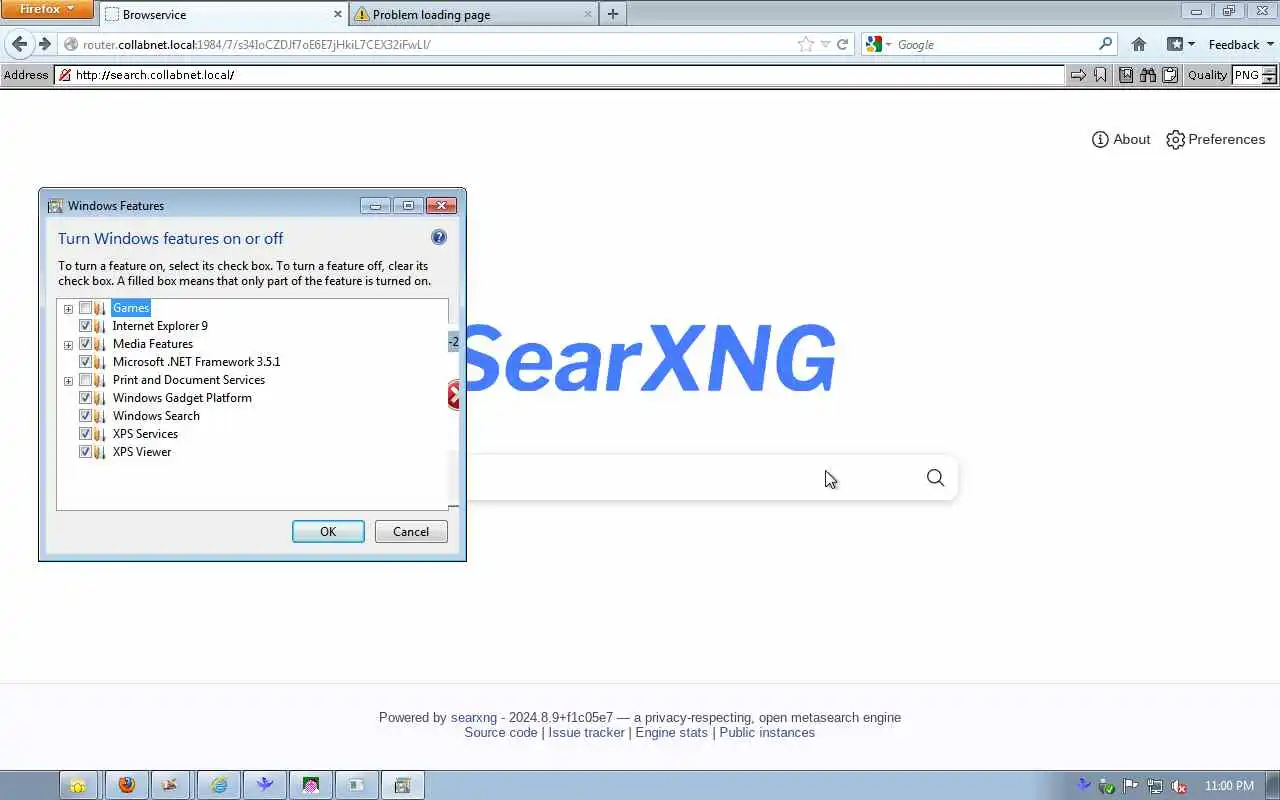Screen dimensions: 1280x800
Task: Enable Print and Document Services checkbox
Action: (x=85, y=380)
